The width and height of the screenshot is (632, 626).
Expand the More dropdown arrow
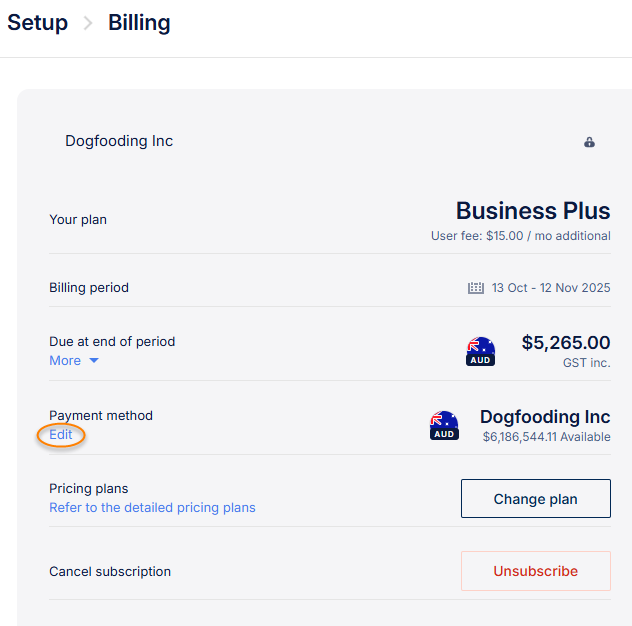tap(94, 361)
